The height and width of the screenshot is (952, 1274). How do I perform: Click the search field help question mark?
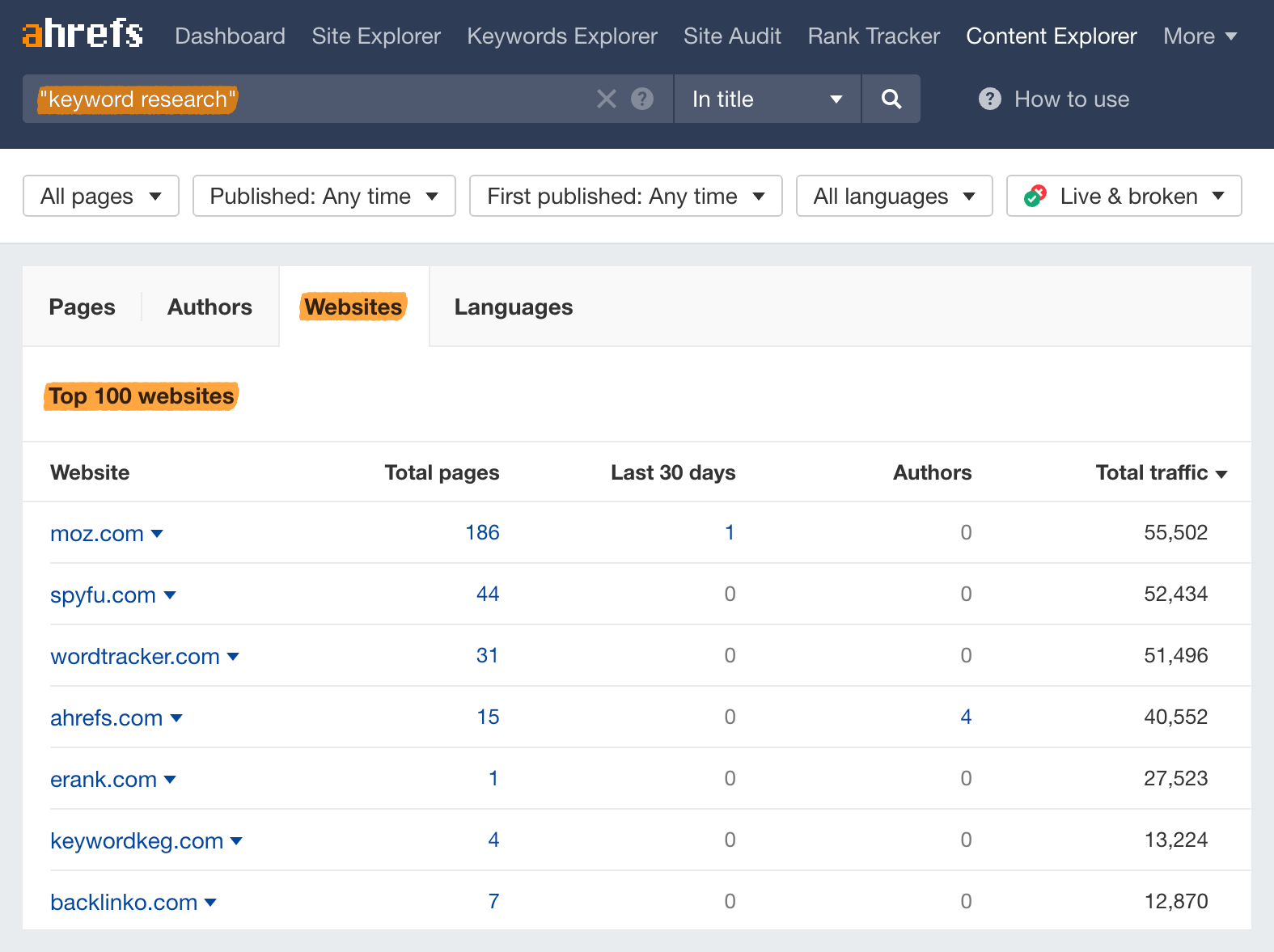point(642,99)
